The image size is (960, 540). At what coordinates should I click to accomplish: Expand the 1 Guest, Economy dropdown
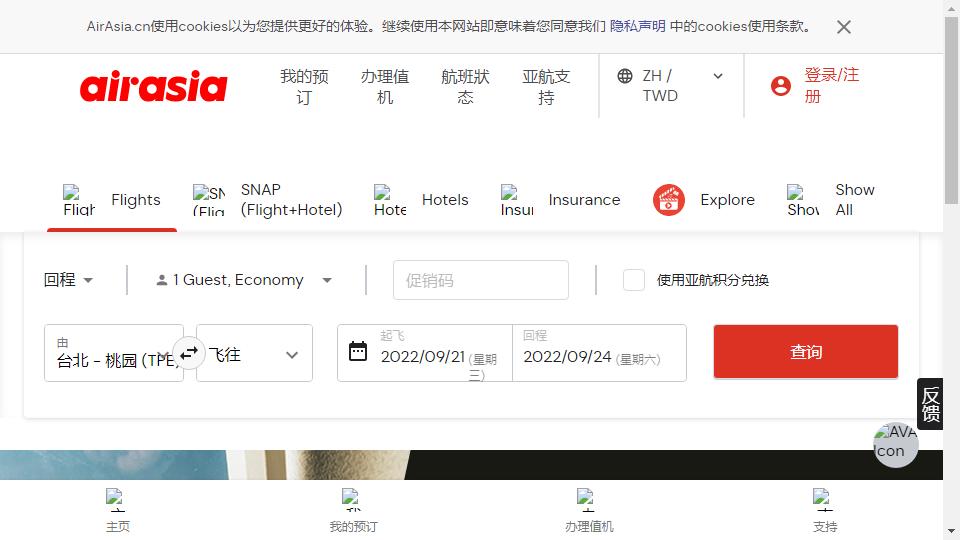[x=244, y=280]
